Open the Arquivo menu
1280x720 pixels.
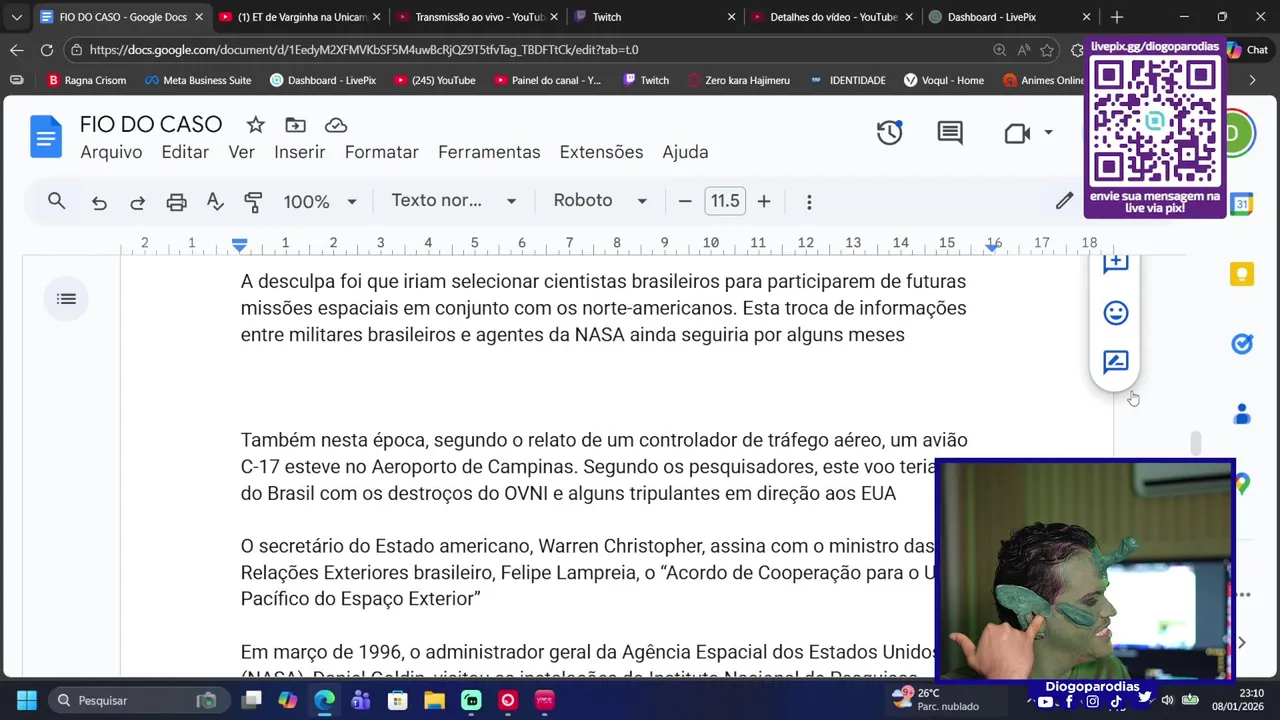coord(111,152)
